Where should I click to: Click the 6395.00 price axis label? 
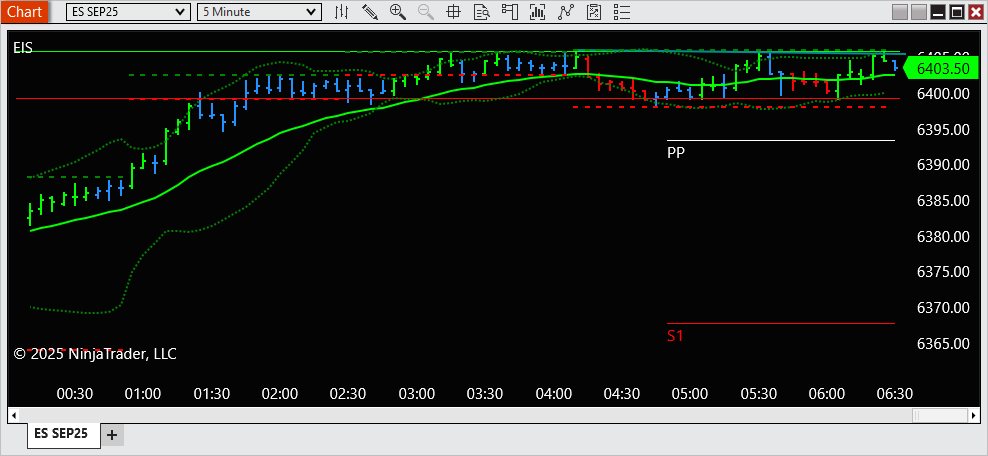[x=943, y=129]
